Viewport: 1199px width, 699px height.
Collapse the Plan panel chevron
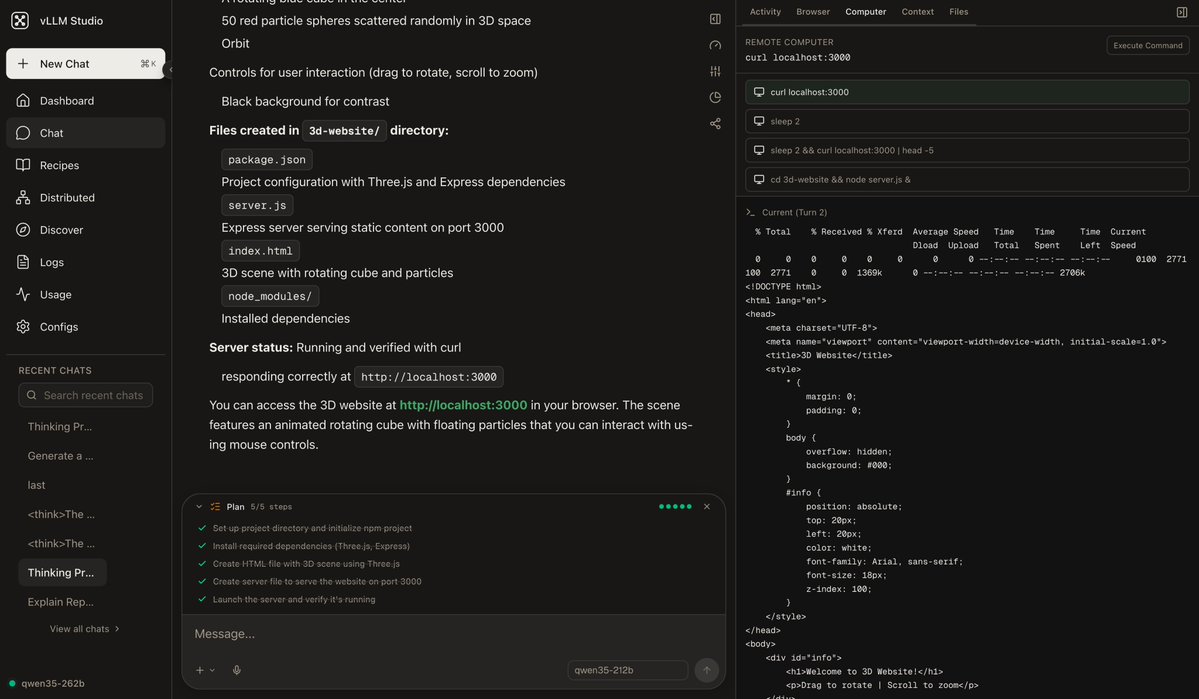[x=199, y=506]
